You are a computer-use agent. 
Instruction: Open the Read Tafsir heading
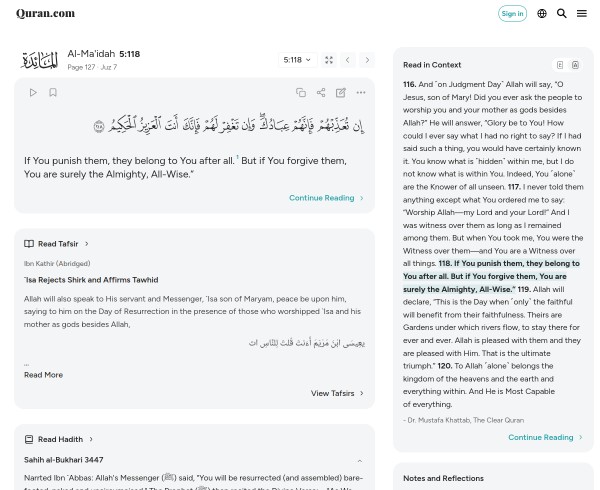coord(58,244)
